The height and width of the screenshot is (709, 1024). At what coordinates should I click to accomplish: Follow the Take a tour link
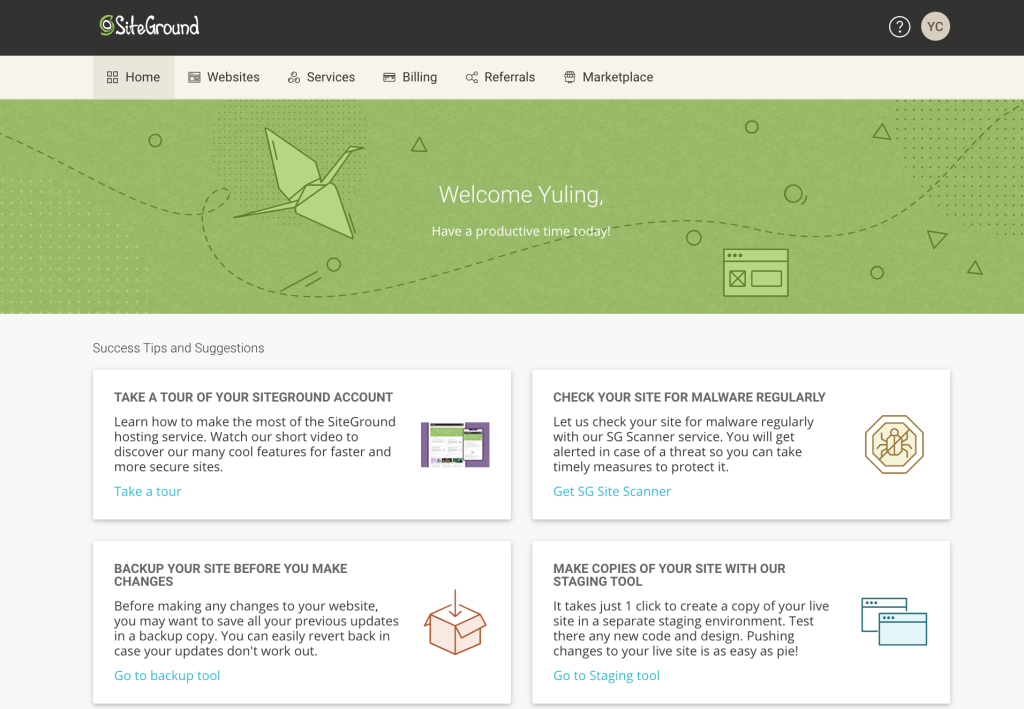[x=148, y=492]
